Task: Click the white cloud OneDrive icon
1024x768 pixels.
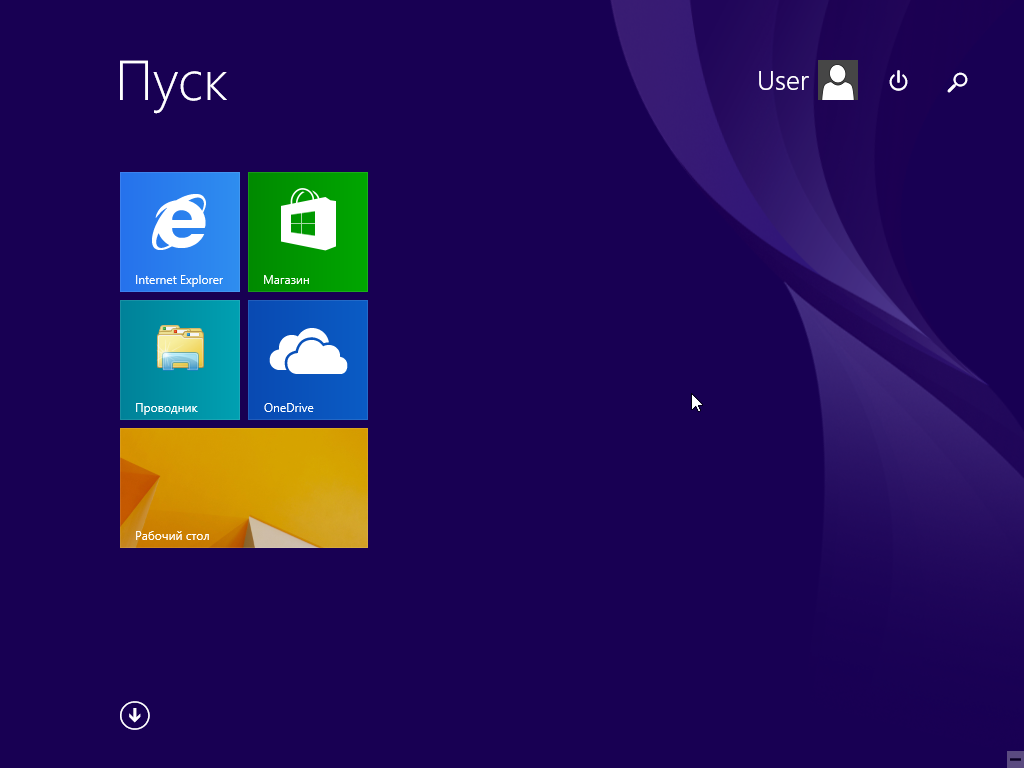Action: pos(308,351)
